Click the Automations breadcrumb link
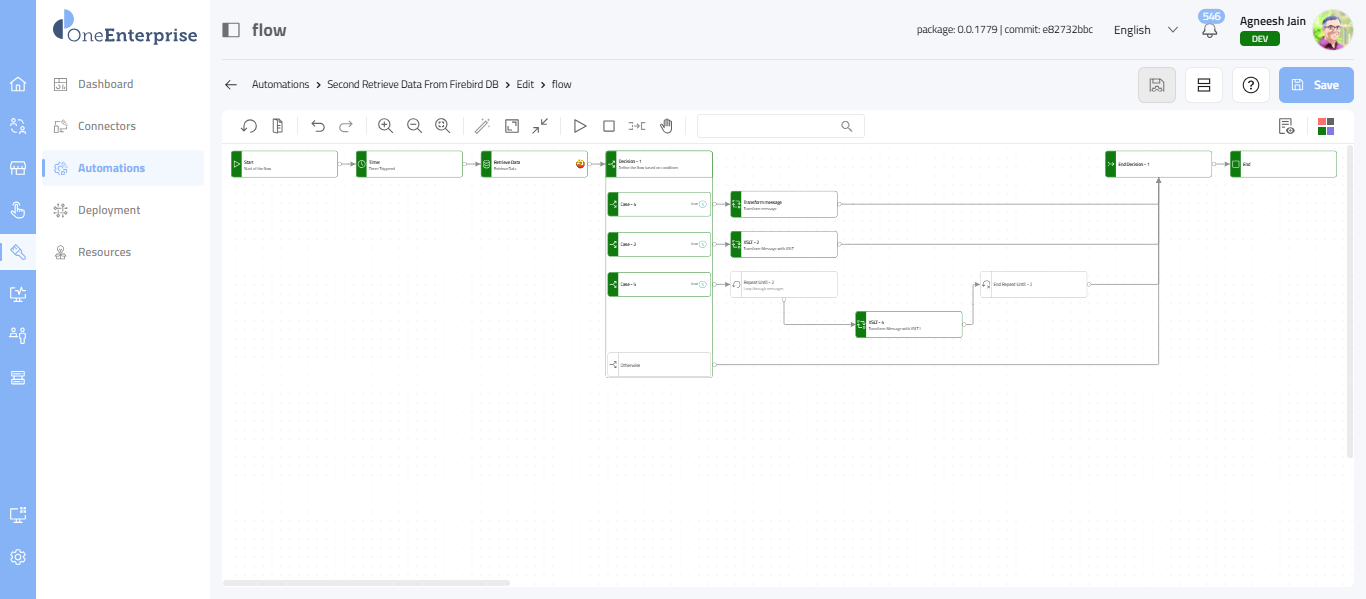Screen dimensions: 1366x599 click(x=280, y=85)
